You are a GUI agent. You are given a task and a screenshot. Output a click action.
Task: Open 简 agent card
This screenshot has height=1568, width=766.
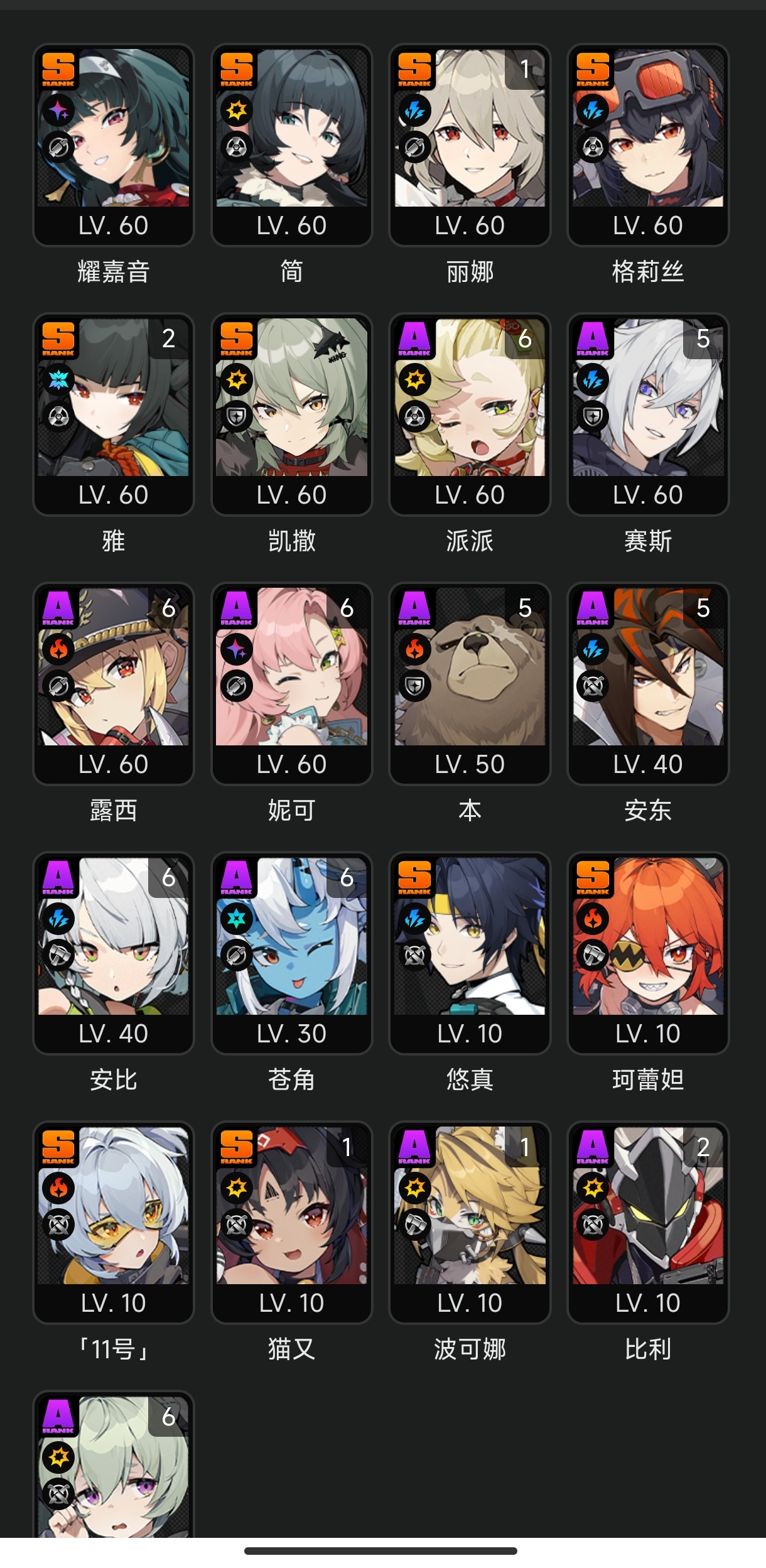[x=291, y=144]
